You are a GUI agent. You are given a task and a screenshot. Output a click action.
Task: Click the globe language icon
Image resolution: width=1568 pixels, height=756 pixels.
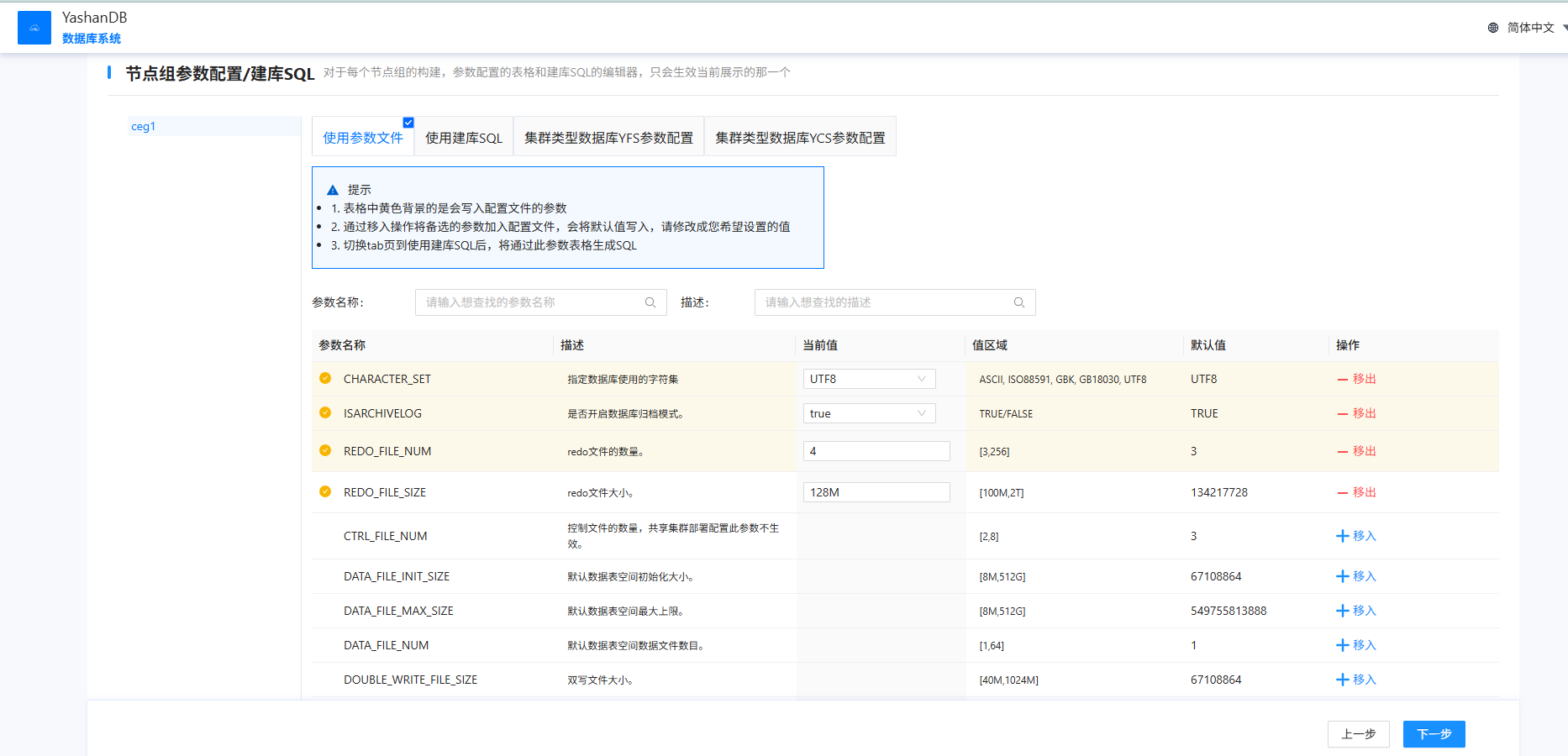[1493, 28]
